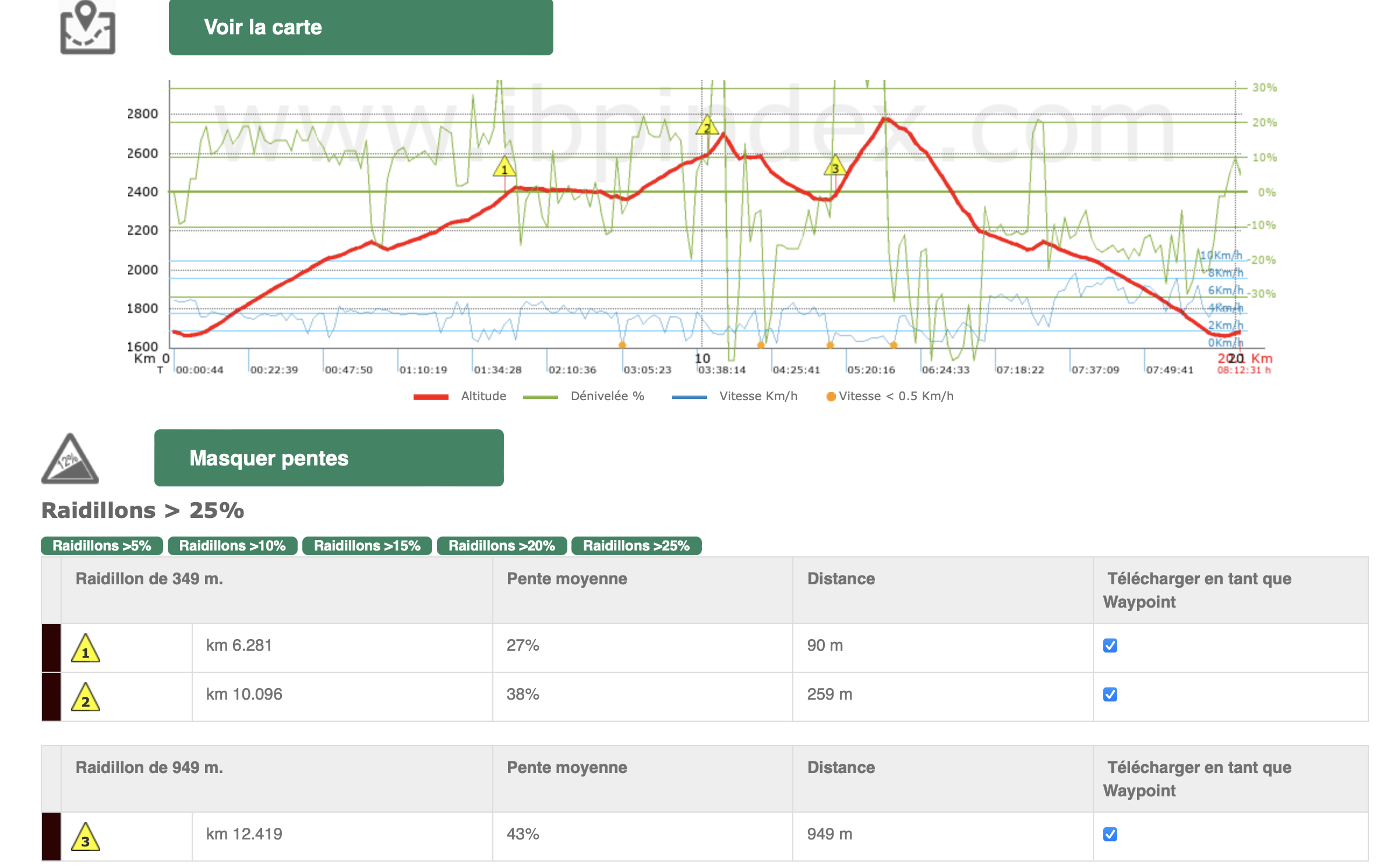
Task: Uncheck waypoint checkbox for km 10.096
Action: click(1110, 694)
